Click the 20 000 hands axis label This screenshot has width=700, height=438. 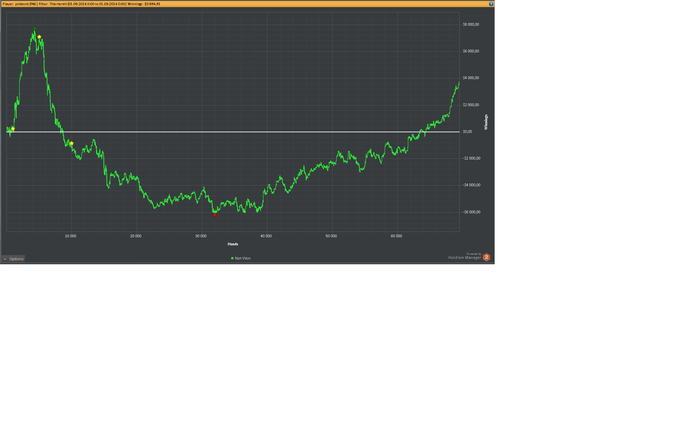[136, 236]
